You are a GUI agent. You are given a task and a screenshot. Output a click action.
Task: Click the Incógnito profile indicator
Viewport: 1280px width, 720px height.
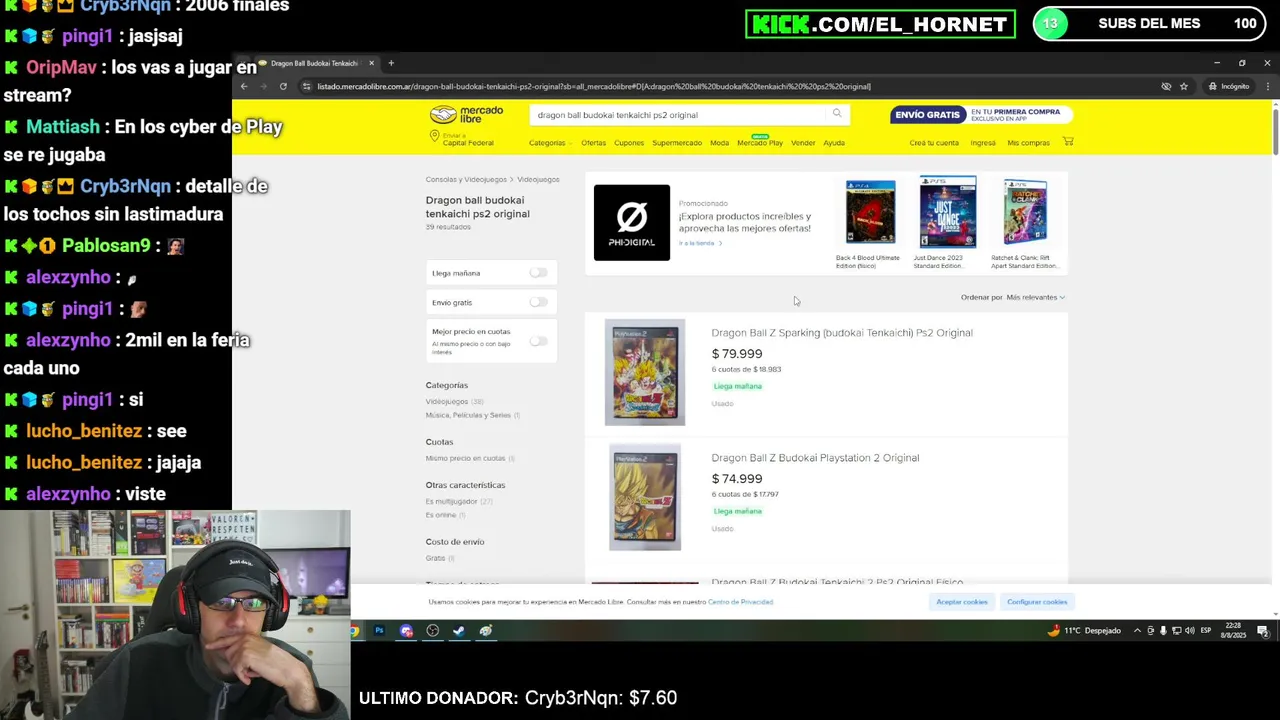[x=1229, y=86]
